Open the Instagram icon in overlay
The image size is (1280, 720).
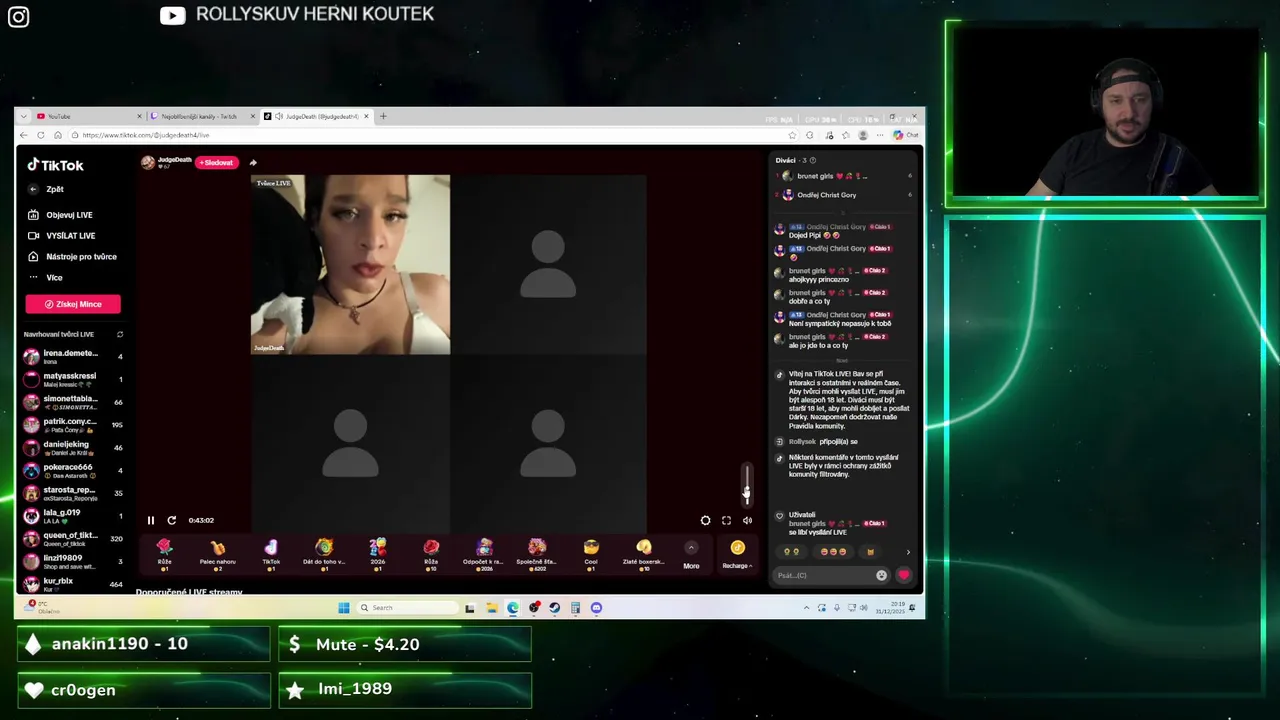(19, 17)
